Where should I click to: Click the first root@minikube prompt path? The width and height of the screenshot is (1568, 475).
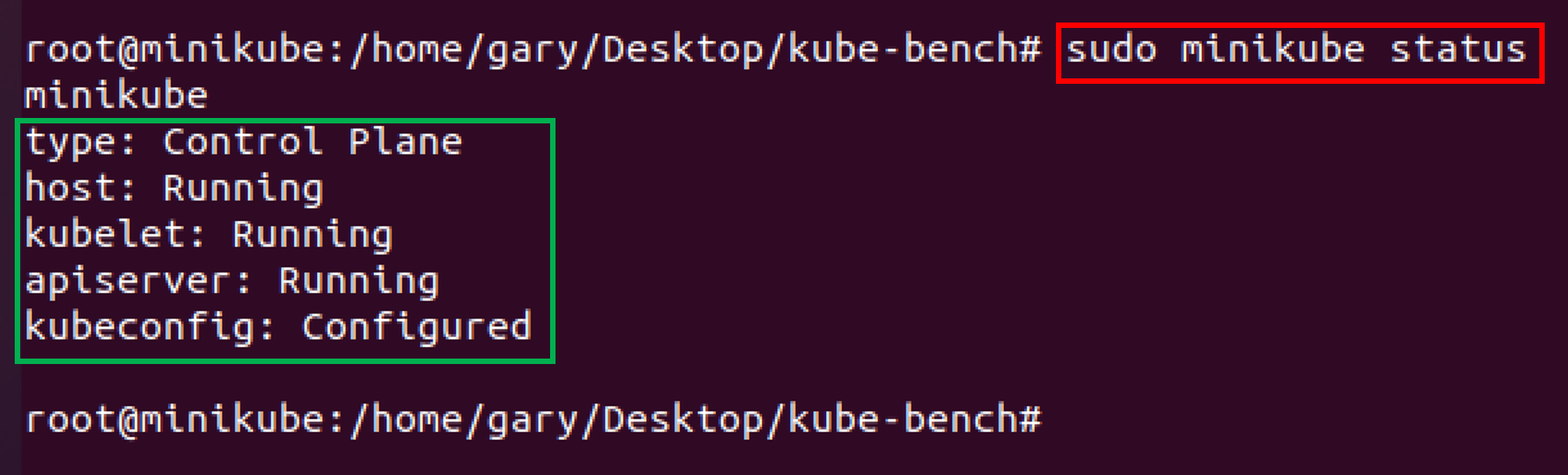(x=533, y=50)
